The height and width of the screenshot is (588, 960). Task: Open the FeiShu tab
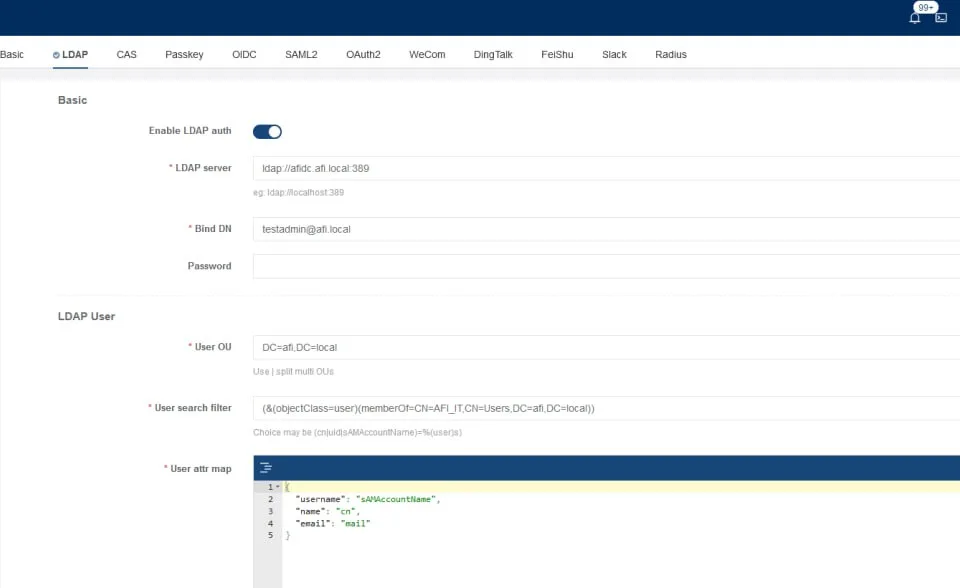[x=557, y=55]
